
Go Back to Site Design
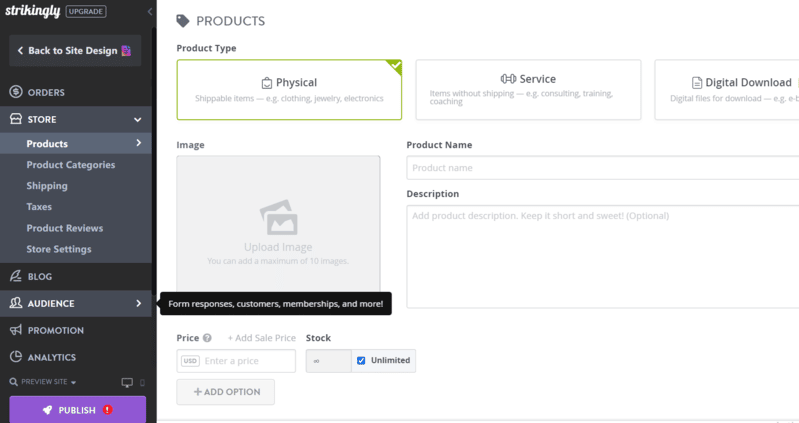[x=75, y=50]
